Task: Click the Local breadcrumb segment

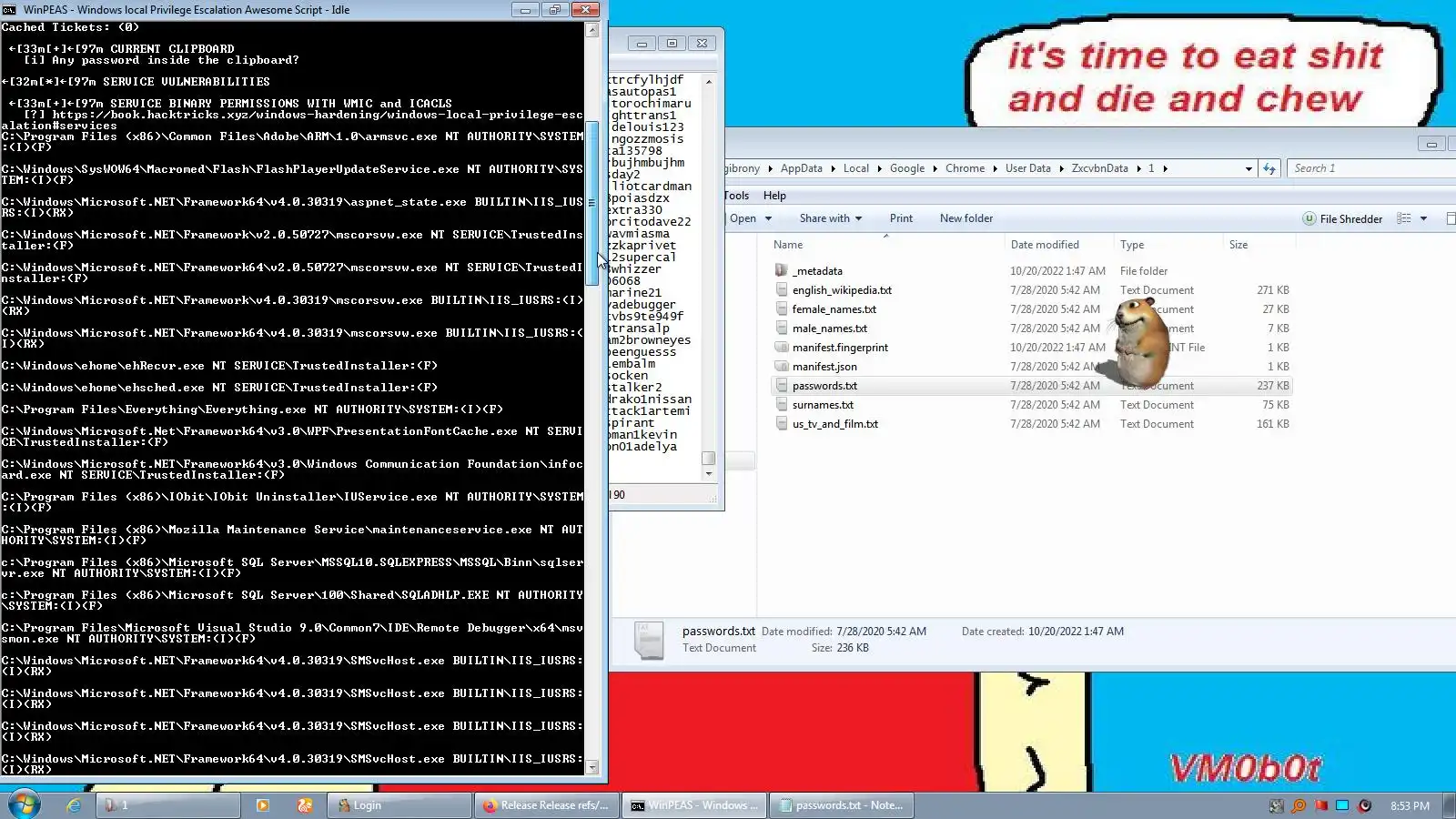Action: [855, 168]
